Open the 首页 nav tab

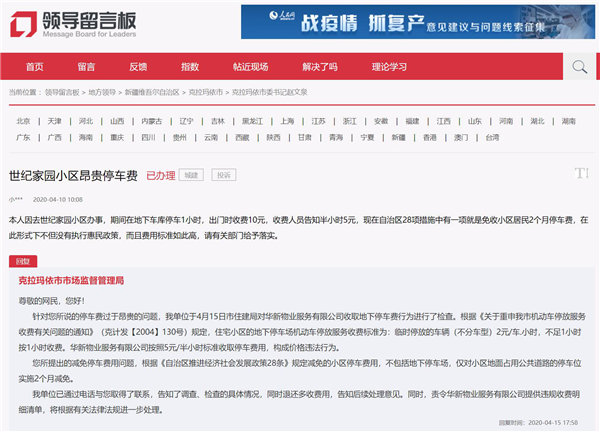(x=35, y=67)
